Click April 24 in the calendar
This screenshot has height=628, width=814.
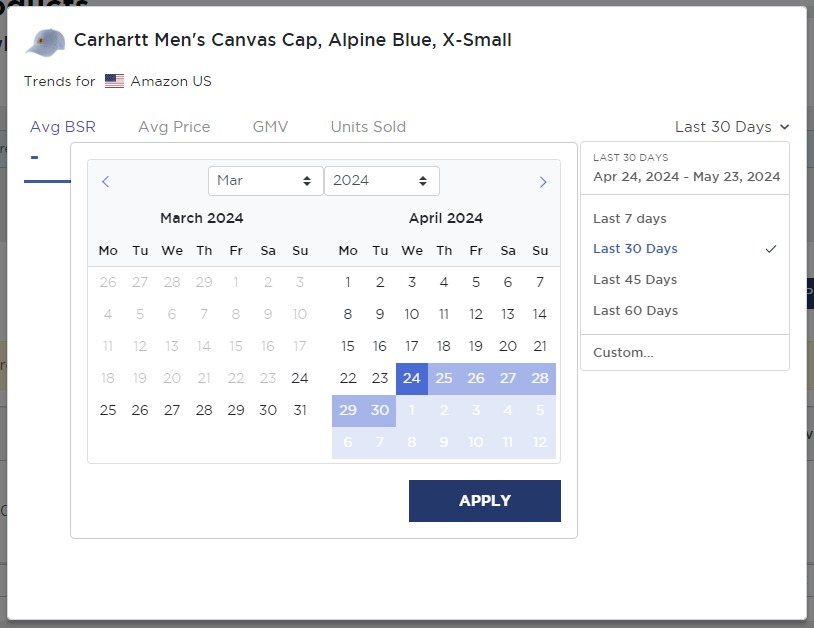412,378
